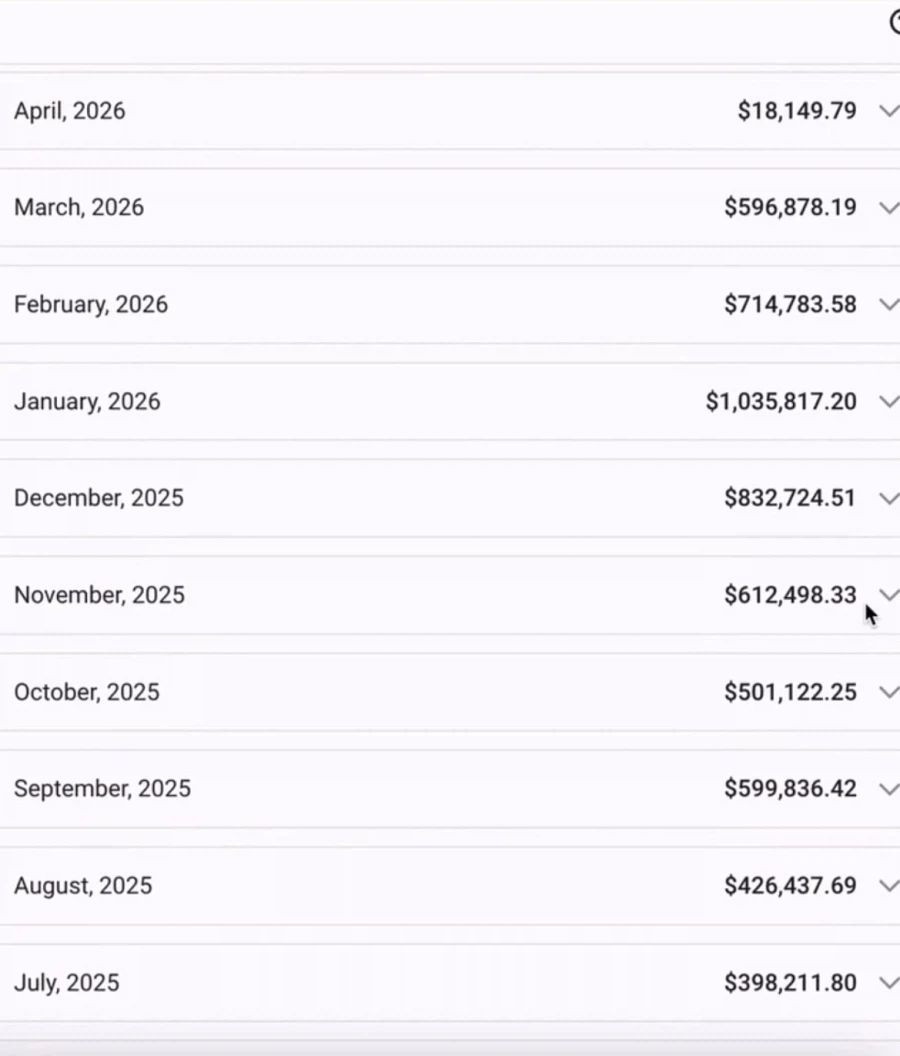Expand the March, 2026 chevron arrow
This screenshot has height=1056, width=900.
[888, 208]
